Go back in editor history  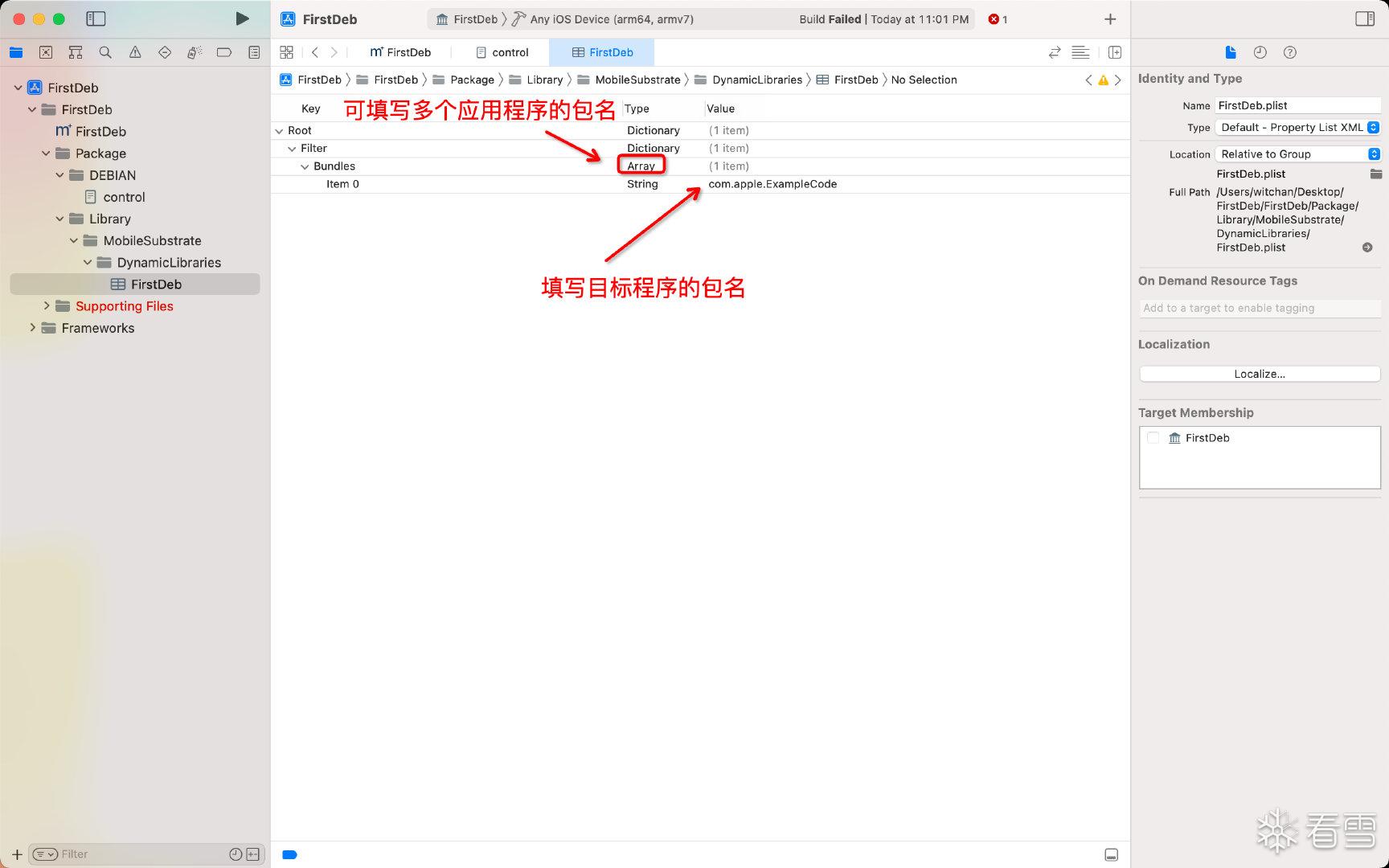pos(315,52)
